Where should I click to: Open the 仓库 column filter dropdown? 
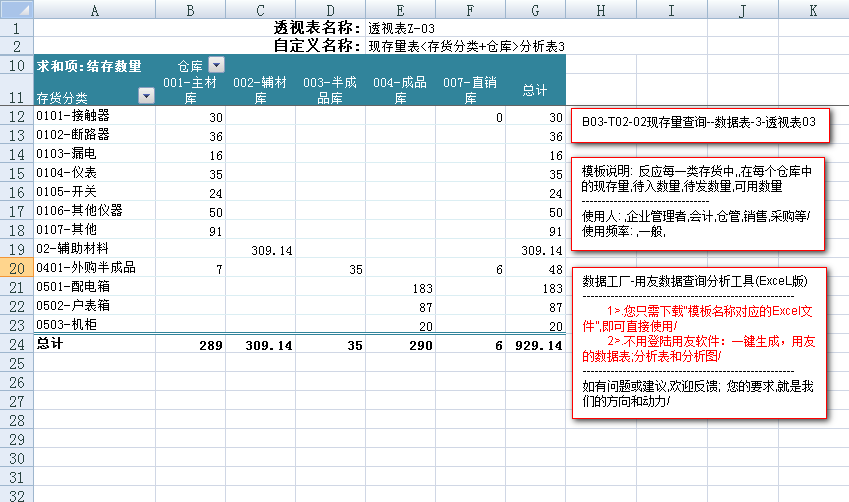click(217, 65)
